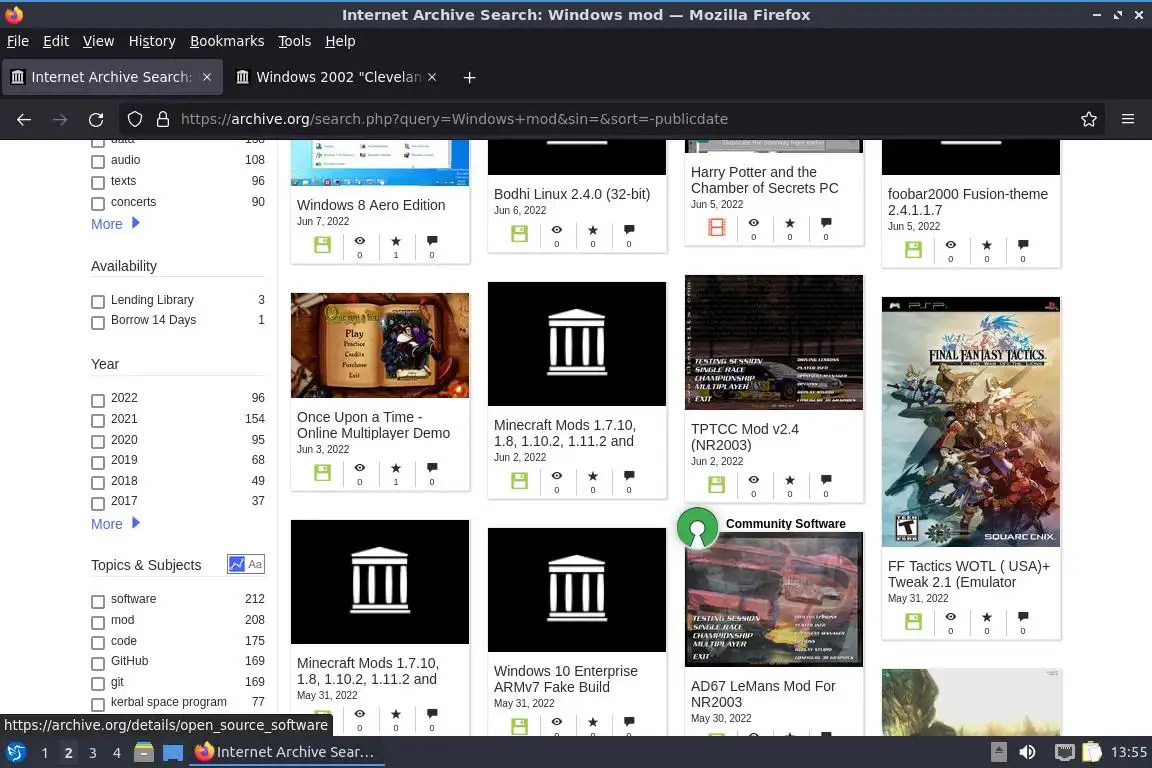Viewport: 1152px width, 768px height.
Task: Click reviews bubble icon on foobar2000 Fusion-theme card
Action: [x=1023, y=245]
